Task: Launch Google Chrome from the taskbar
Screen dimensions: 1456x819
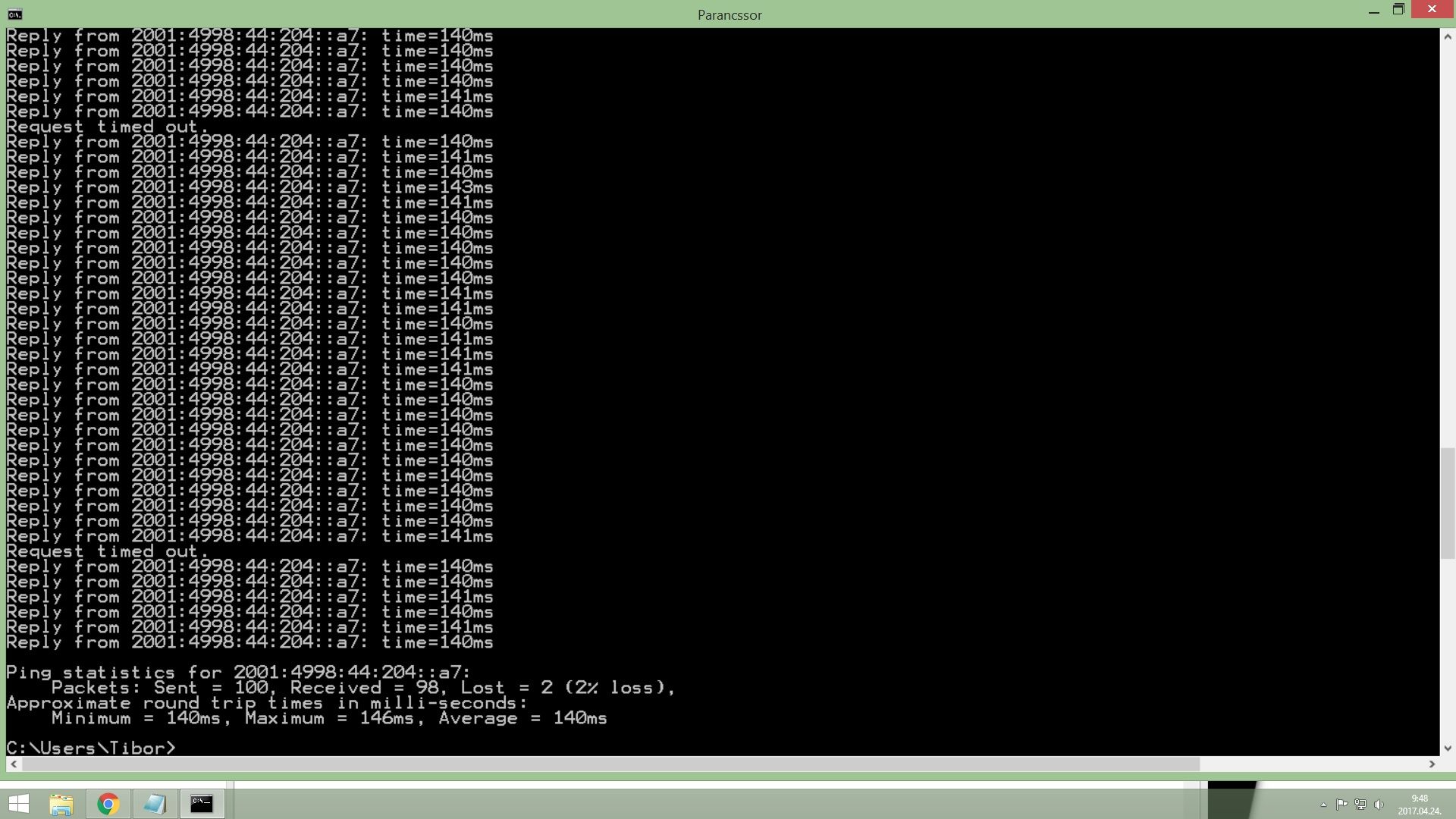Action: (x=108, y=804)
